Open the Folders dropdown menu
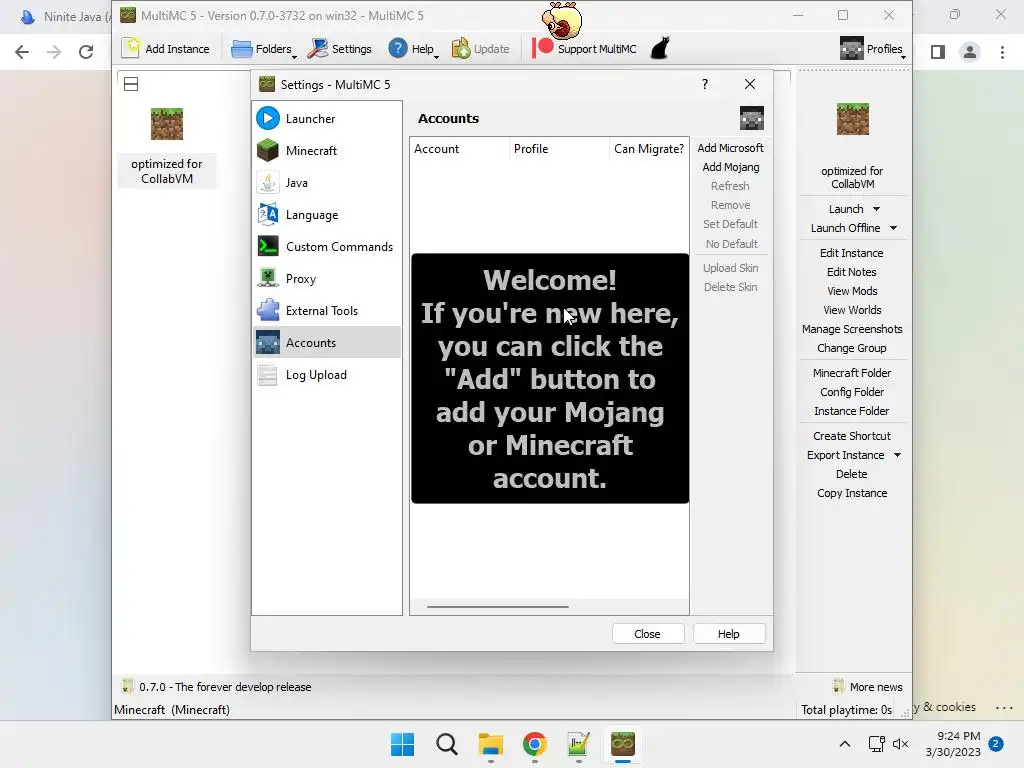The width and height of the screenshot is (1024, 768). 263,49
